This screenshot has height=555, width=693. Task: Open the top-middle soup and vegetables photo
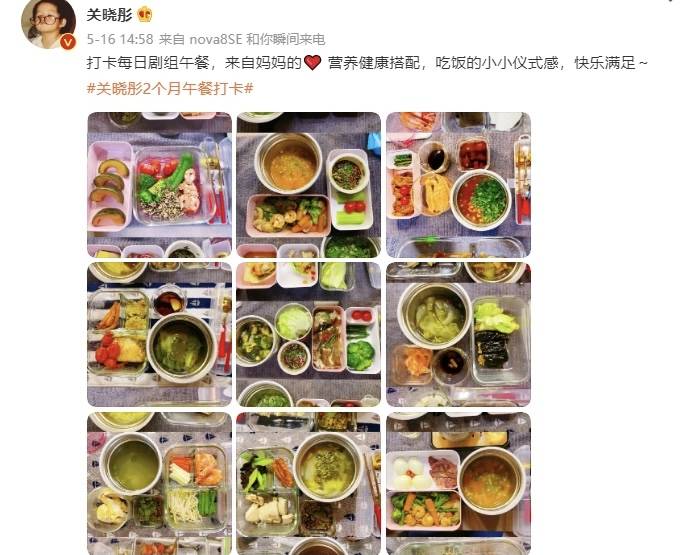click(308, 185)
